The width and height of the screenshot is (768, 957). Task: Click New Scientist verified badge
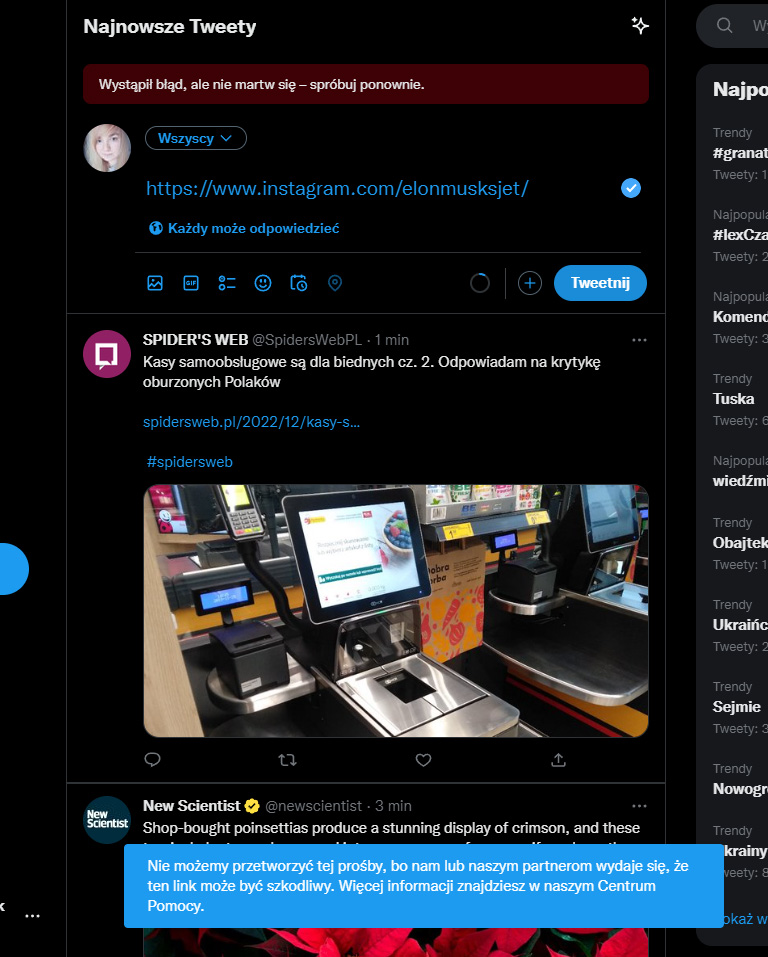coord(252,806)
